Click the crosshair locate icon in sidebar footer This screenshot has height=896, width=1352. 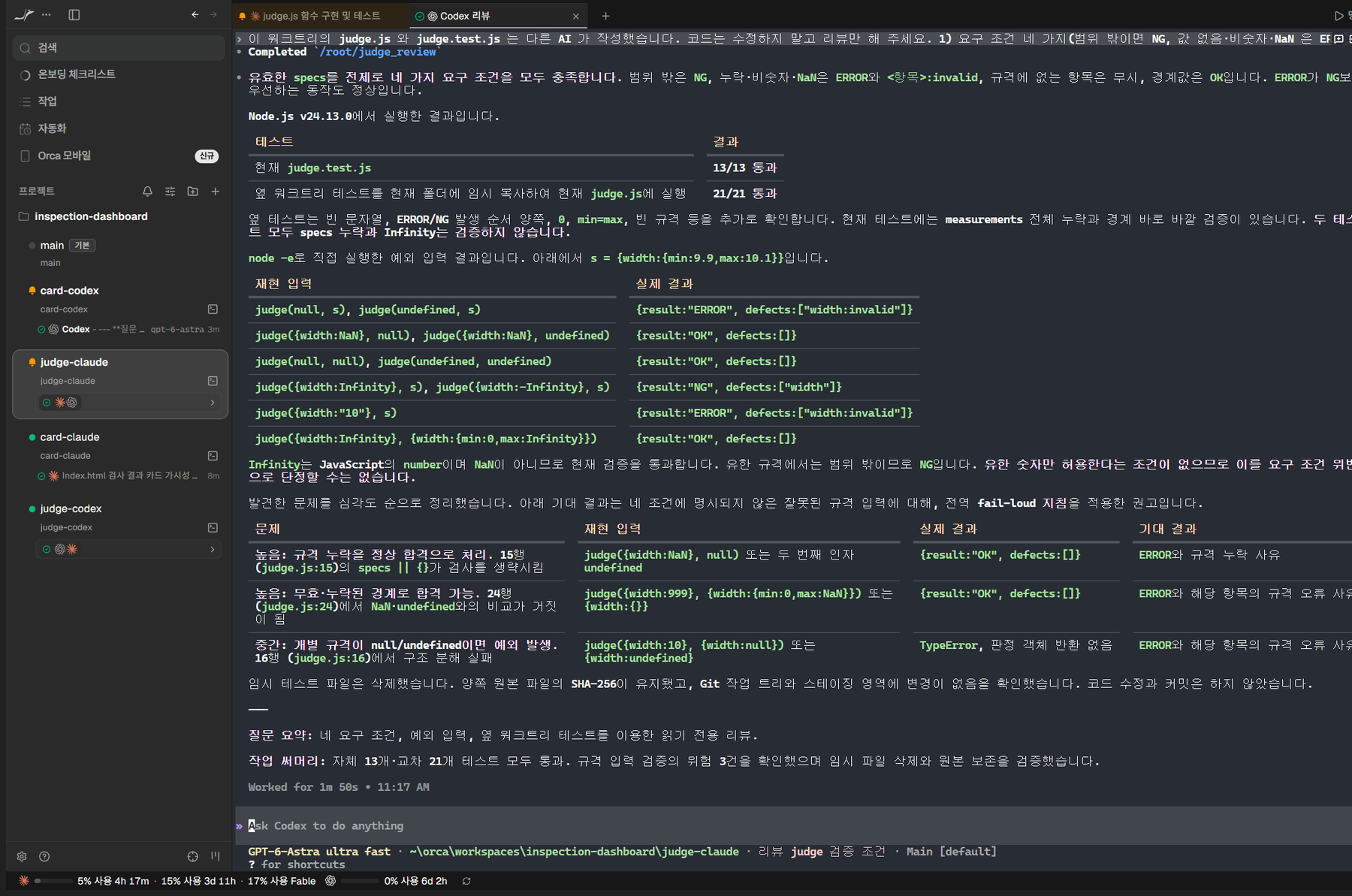point(193,856)
